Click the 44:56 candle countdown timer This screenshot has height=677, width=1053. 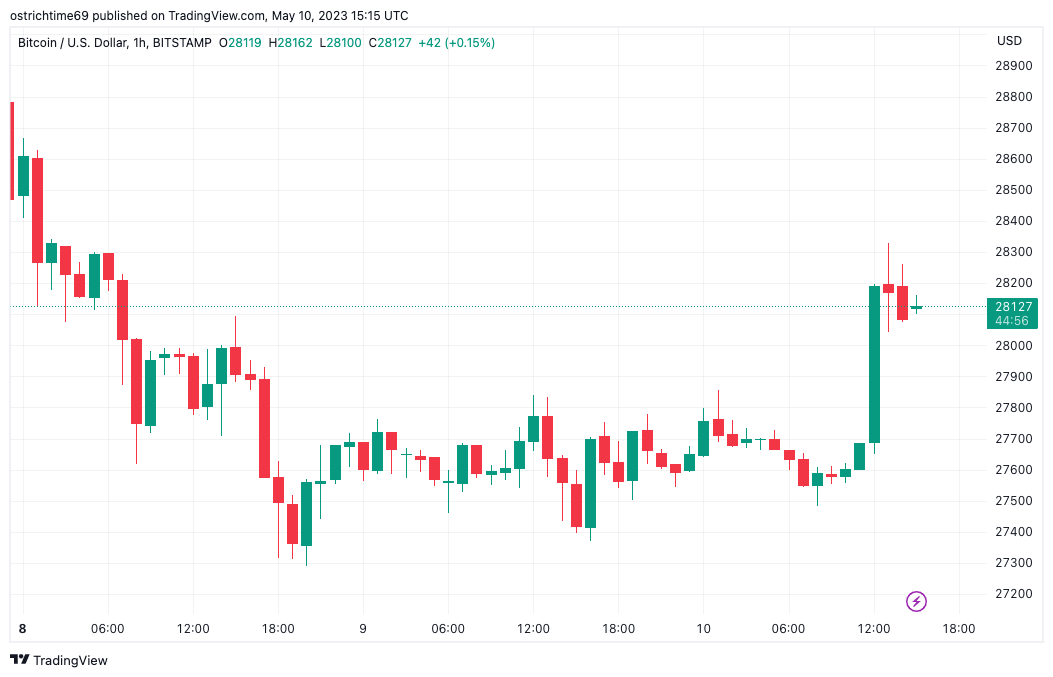[x=1011, y=321]
